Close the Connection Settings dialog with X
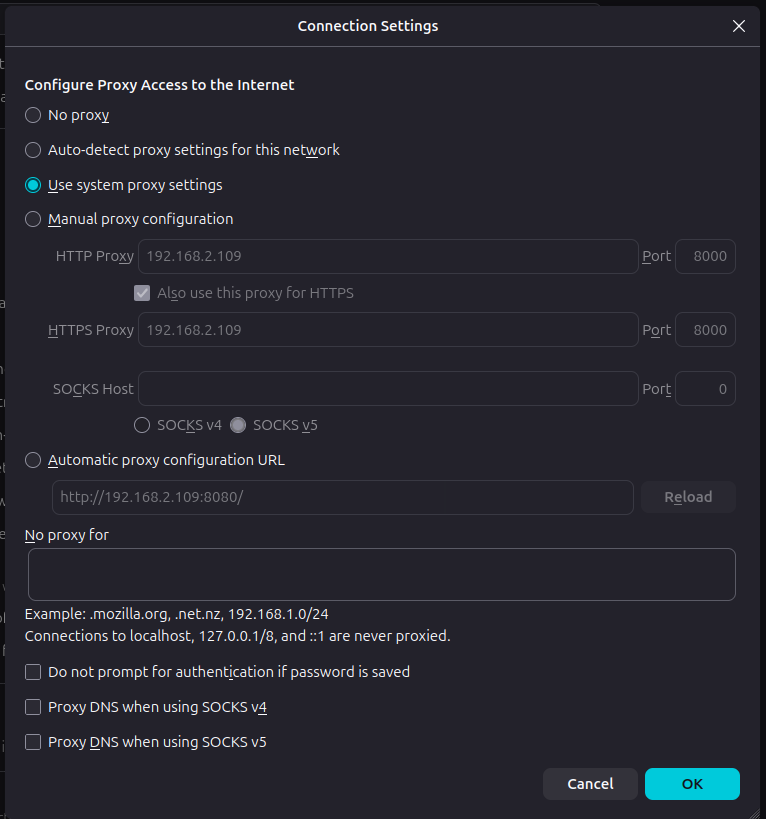 pyautogui.click(x=738, y=26)
